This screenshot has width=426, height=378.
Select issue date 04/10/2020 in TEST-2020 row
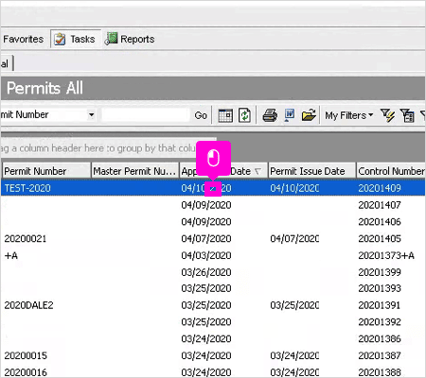click(x=294, y=188)
